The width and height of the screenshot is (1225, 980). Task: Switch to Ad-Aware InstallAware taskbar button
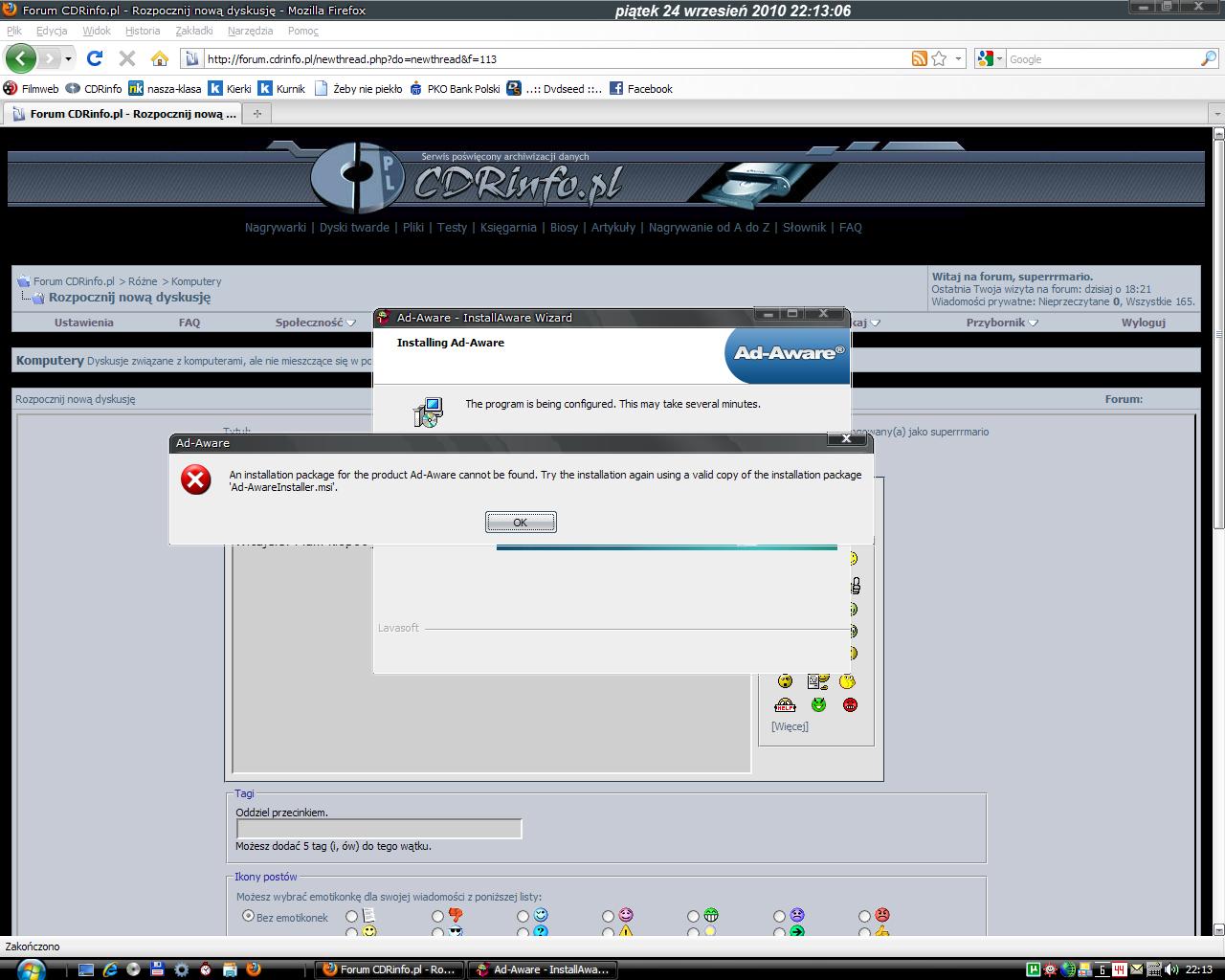(542, 969)
